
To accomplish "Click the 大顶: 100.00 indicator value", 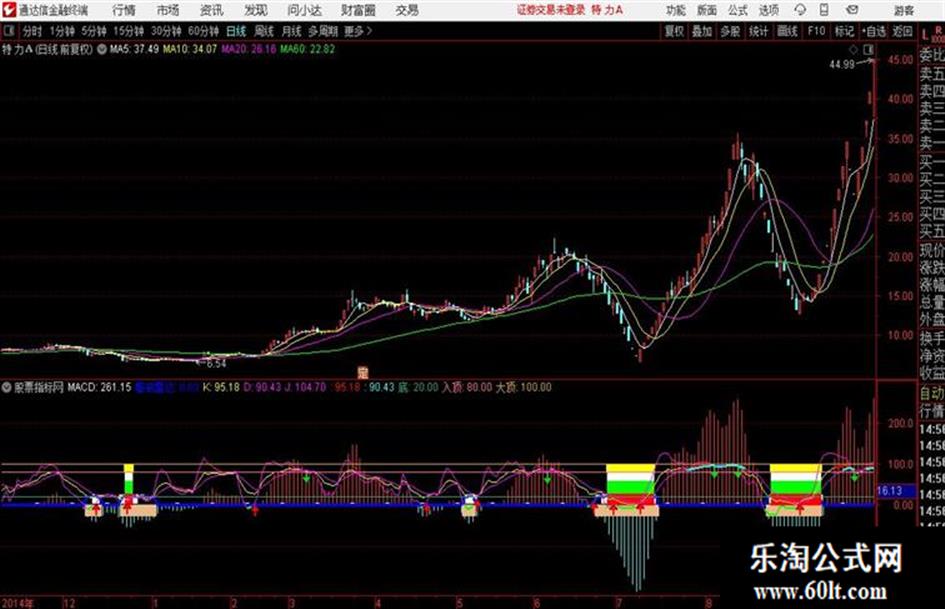I will (523, 388).
